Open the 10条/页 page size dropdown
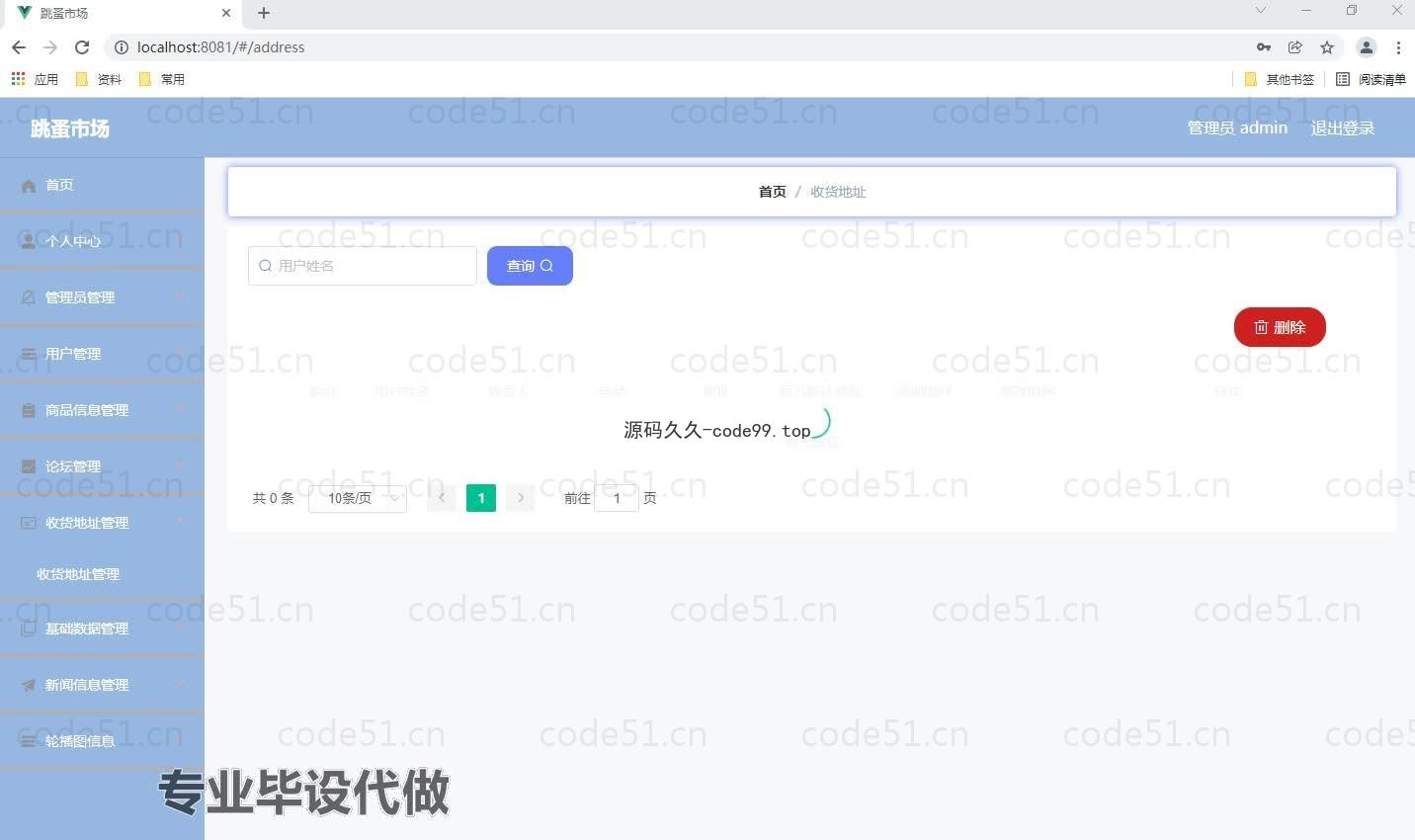Image resolution: width=1415 pixels, height=840 pixels. [358, 498]
